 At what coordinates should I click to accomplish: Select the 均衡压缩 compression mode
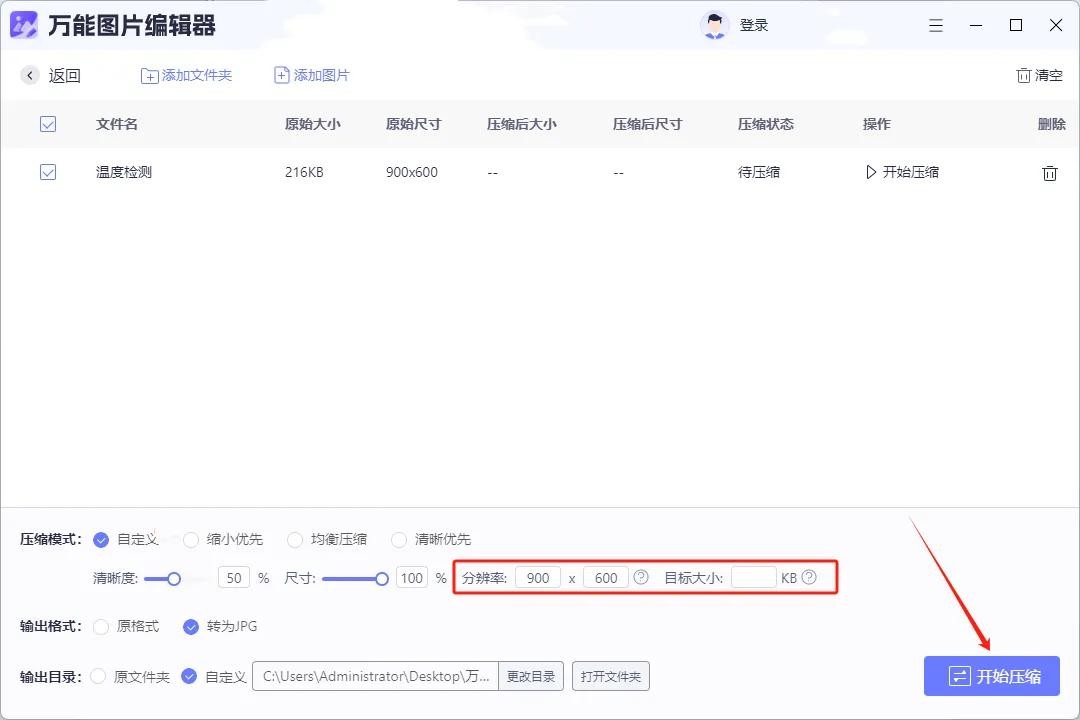click(294, 540)
